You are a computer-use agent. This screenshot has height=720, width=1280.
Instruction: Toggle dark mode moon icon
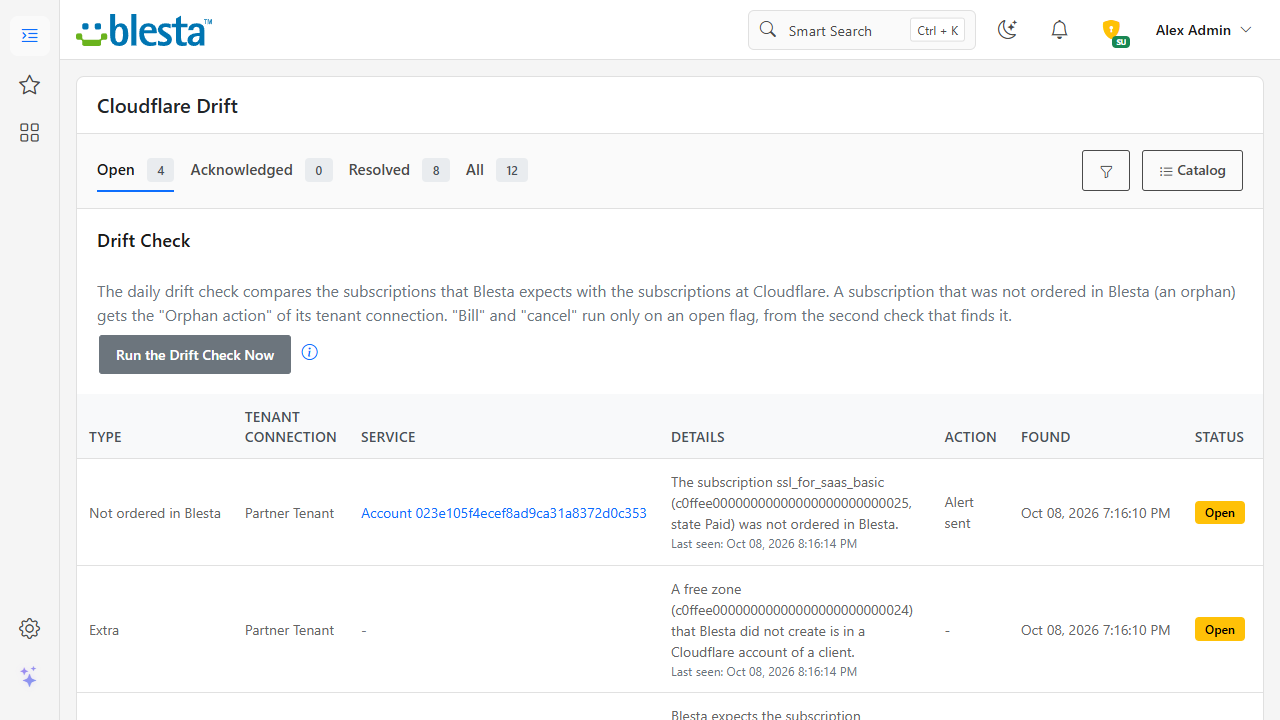(x=1008, y=30)
